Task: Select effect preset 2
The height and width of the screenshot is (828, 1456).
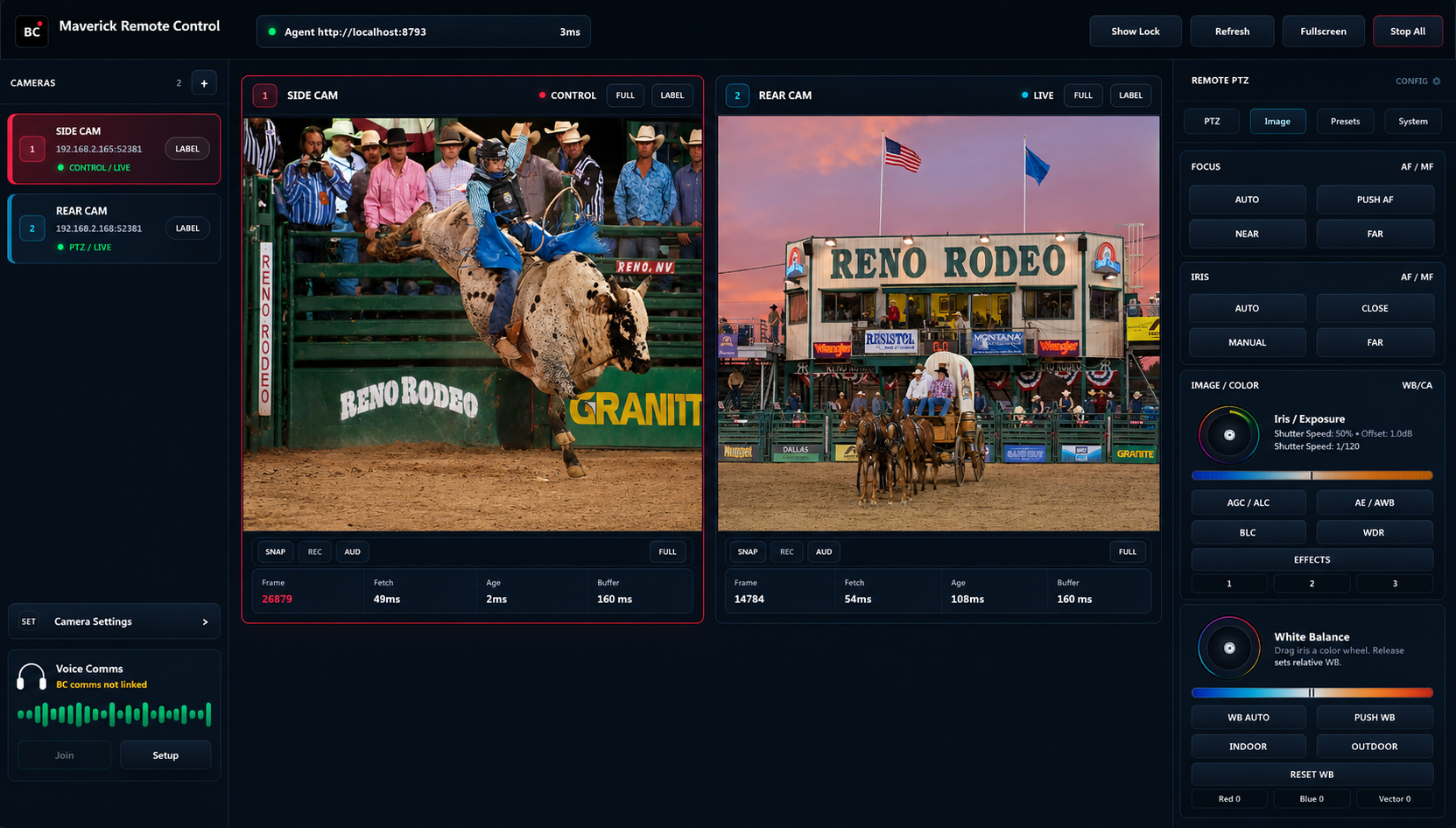Action: coord(1312,584)
